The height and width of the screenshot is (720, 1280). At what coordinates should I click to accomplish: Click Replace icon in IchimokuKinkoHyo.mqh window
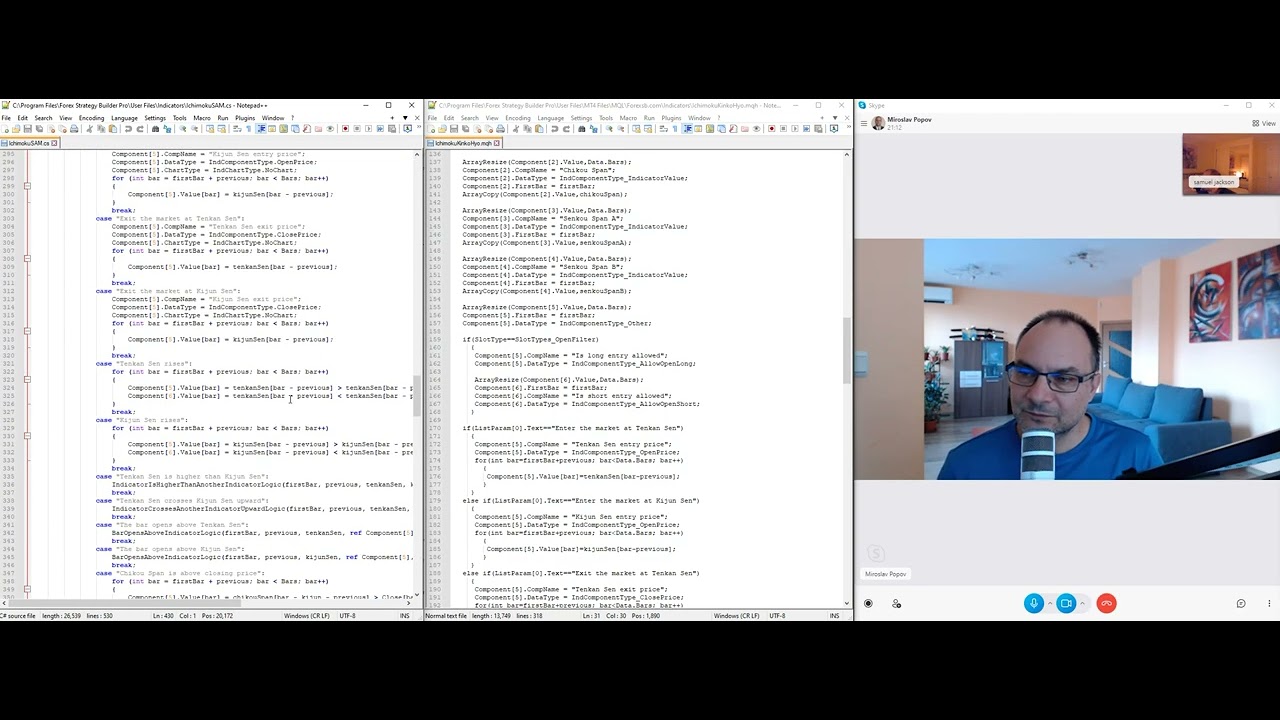coord(593,129)
